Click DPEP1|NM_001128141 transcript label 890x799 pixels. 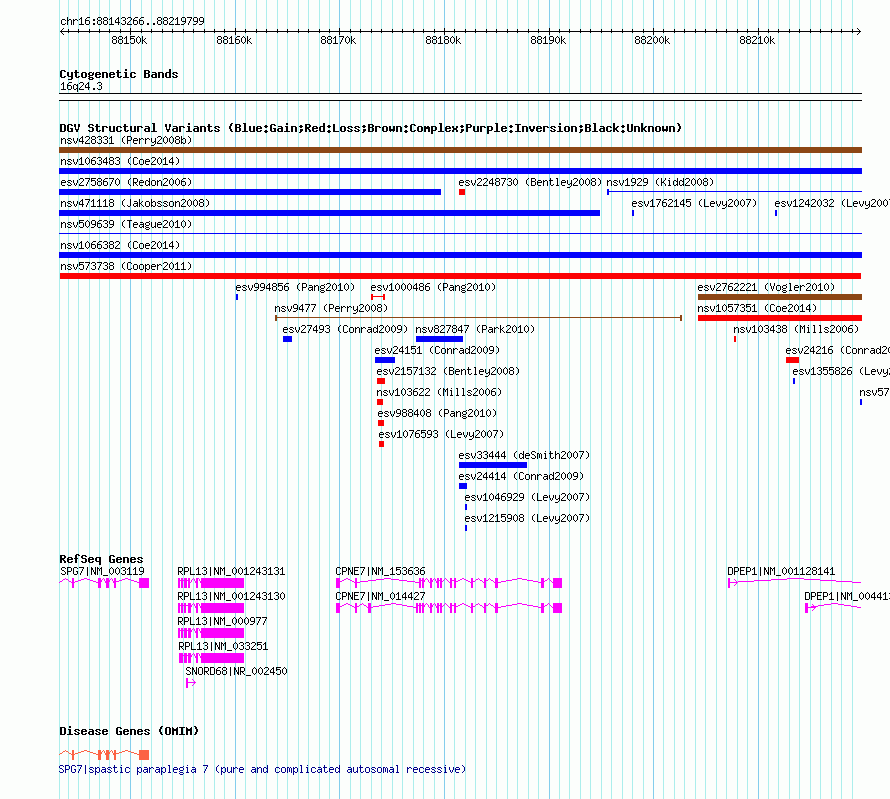781,571
